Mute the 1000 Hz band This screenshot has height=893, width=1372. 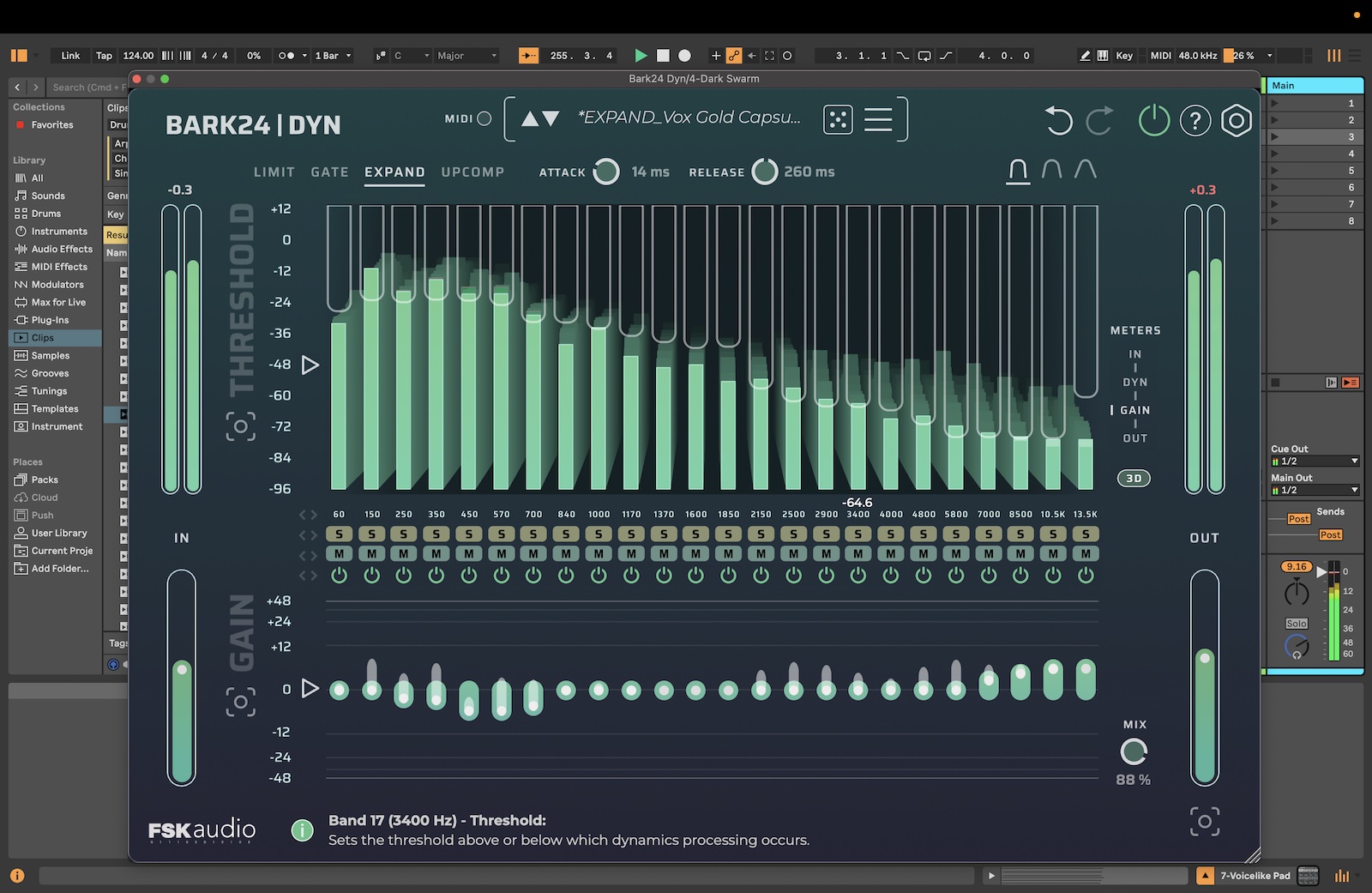[599, 554]
